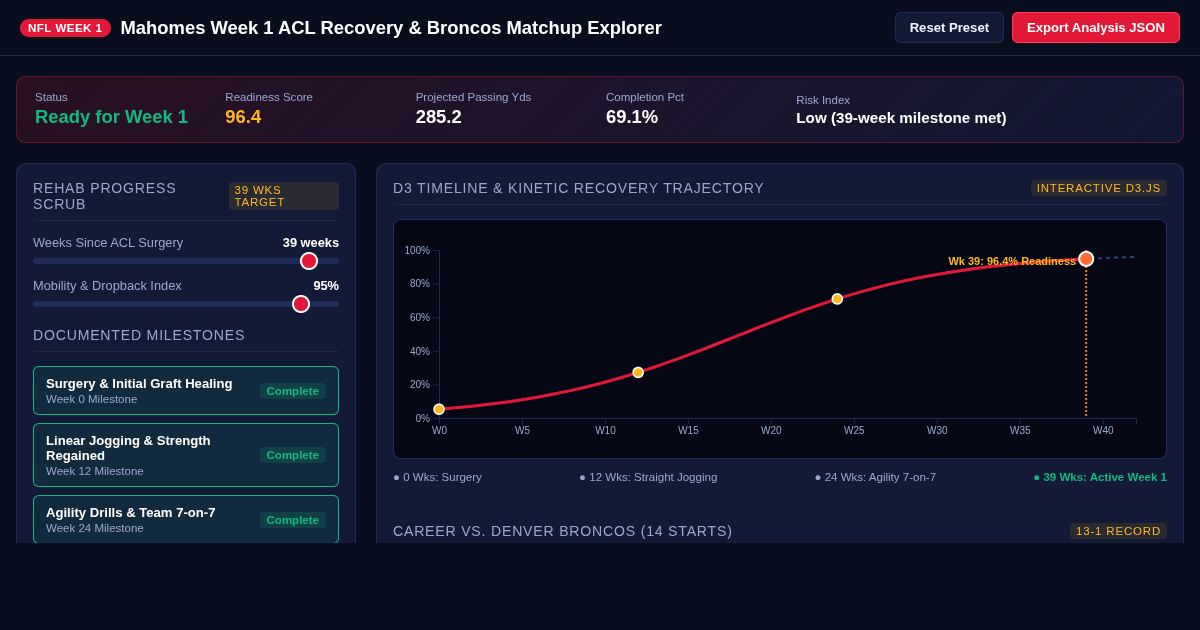Select the week 24 agility point on chart
Screen dimensions: 1200x630
coord(837,299)
